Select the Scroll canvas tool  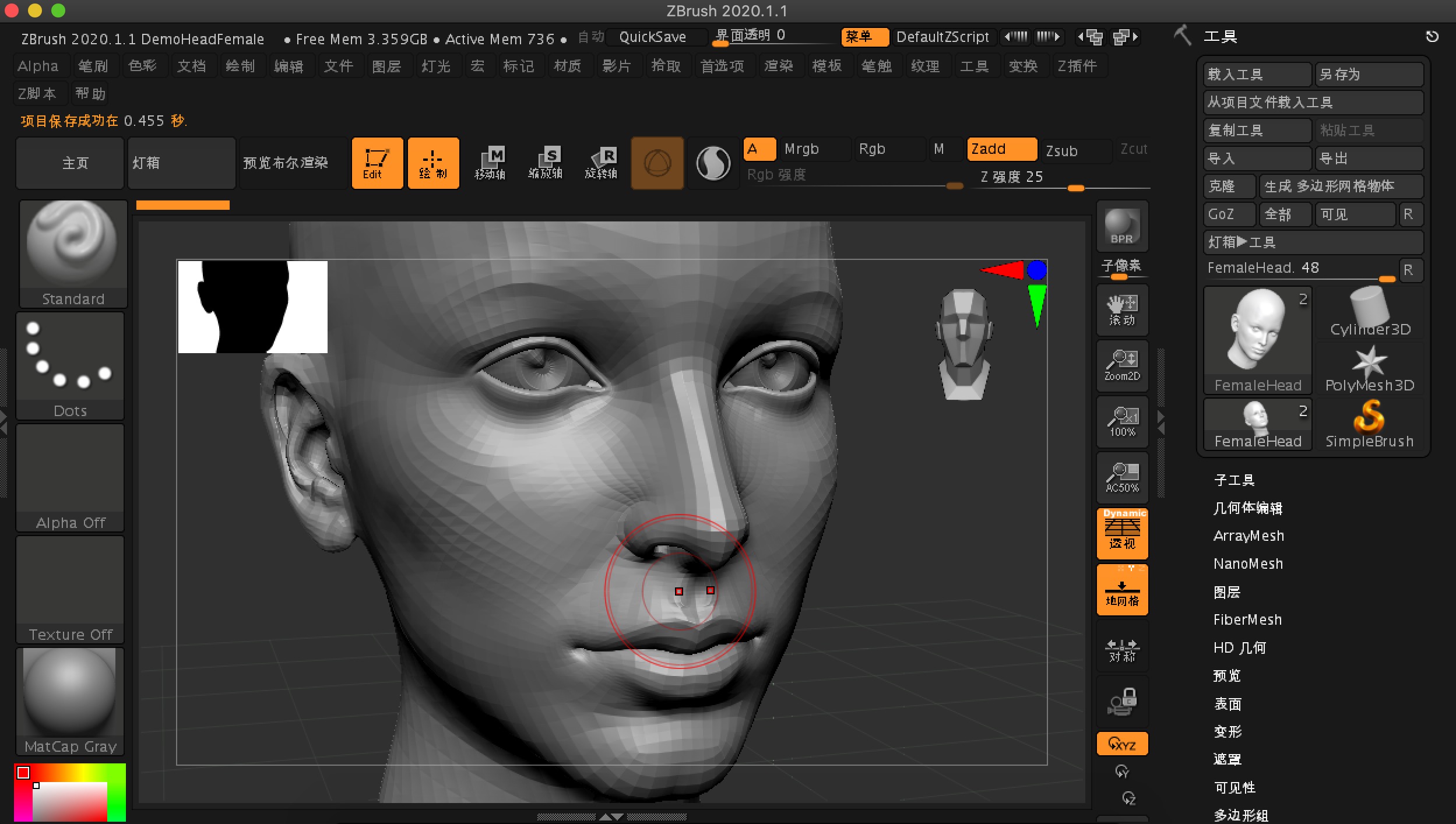pos(1122,310)
